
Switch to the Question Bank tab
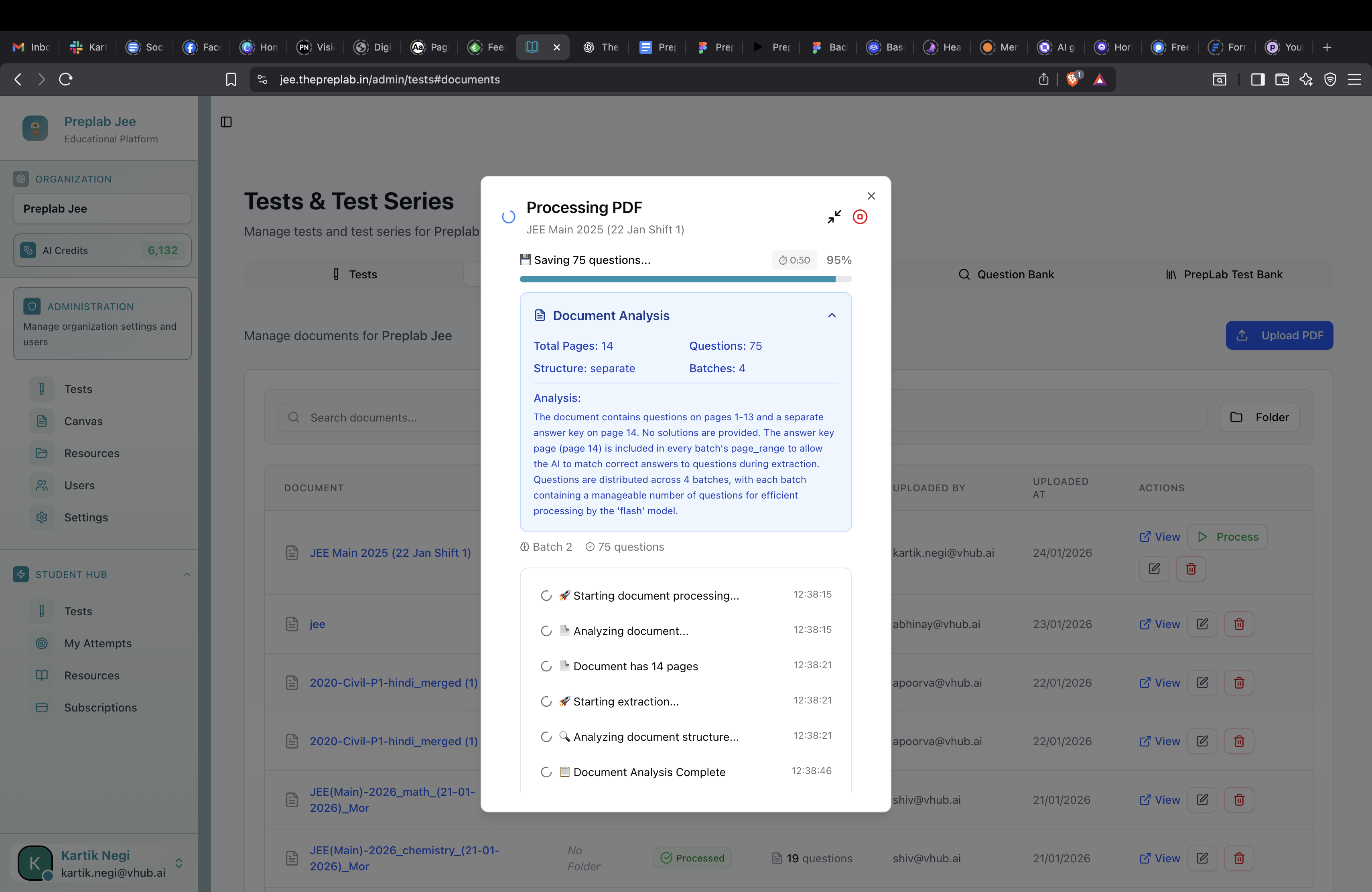(x=1006, y=274)
